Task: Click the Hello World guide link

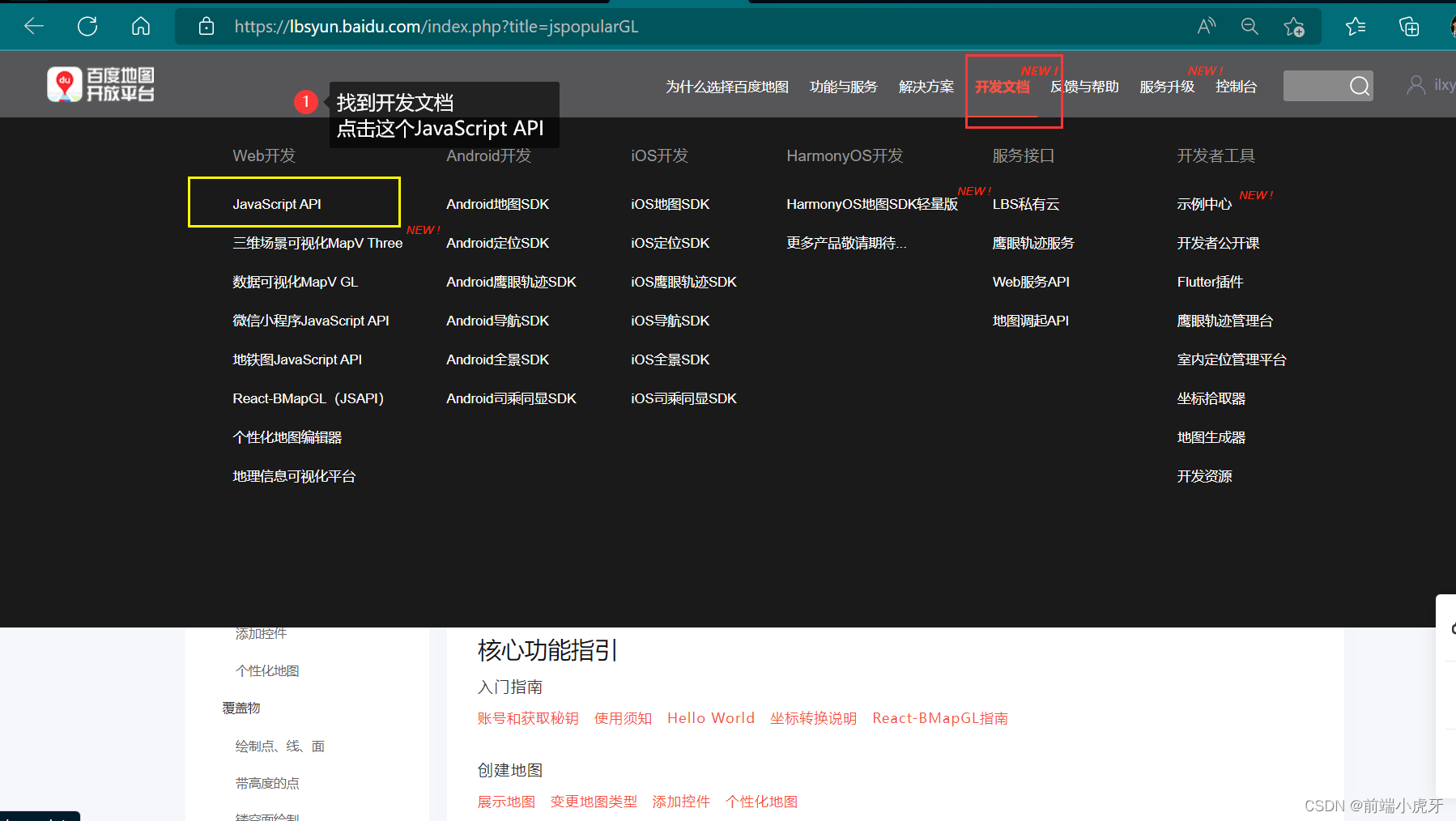Action: [711, 718]
